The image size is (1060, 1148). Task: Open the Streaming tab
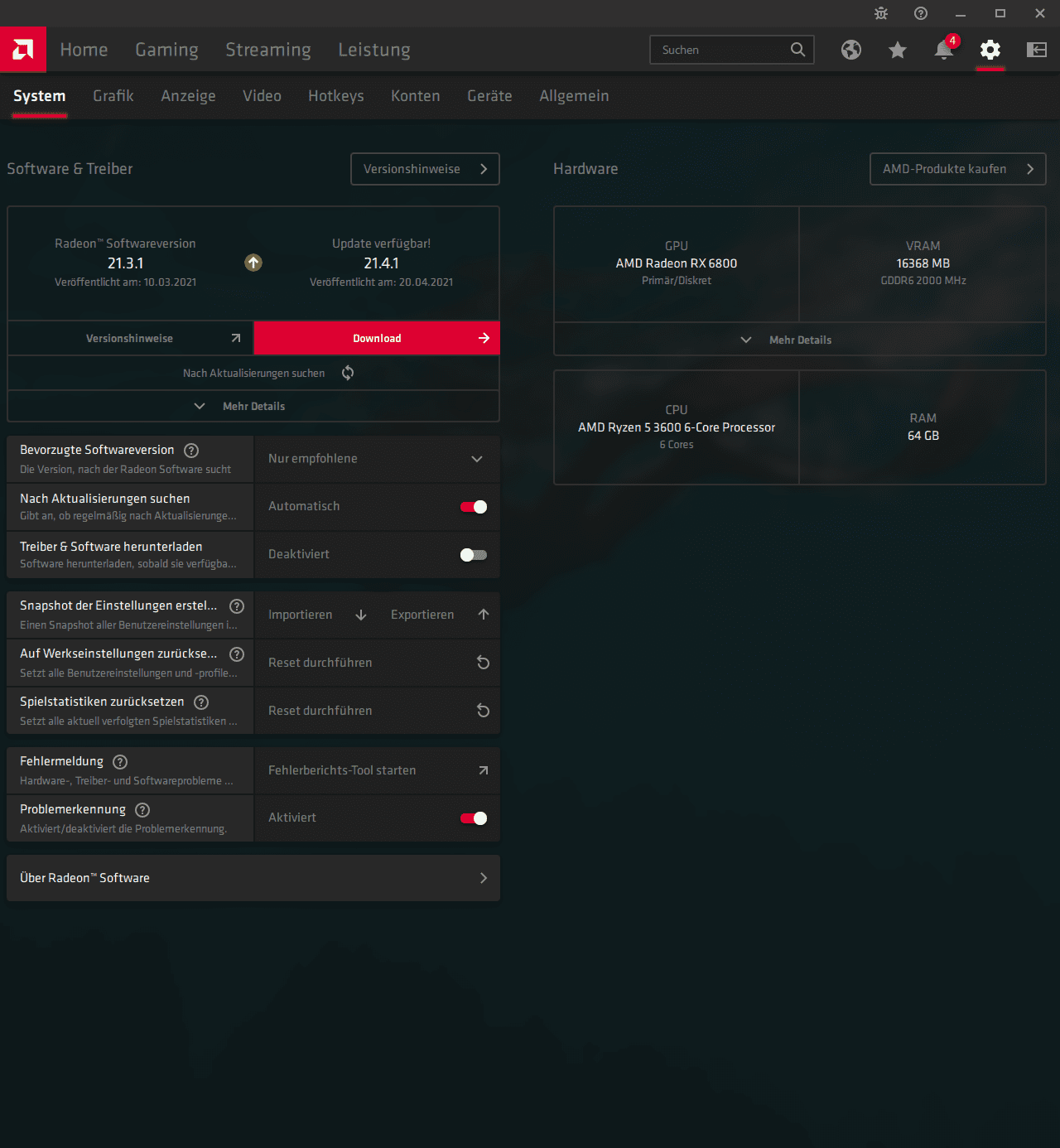click(x=268, y=50)
